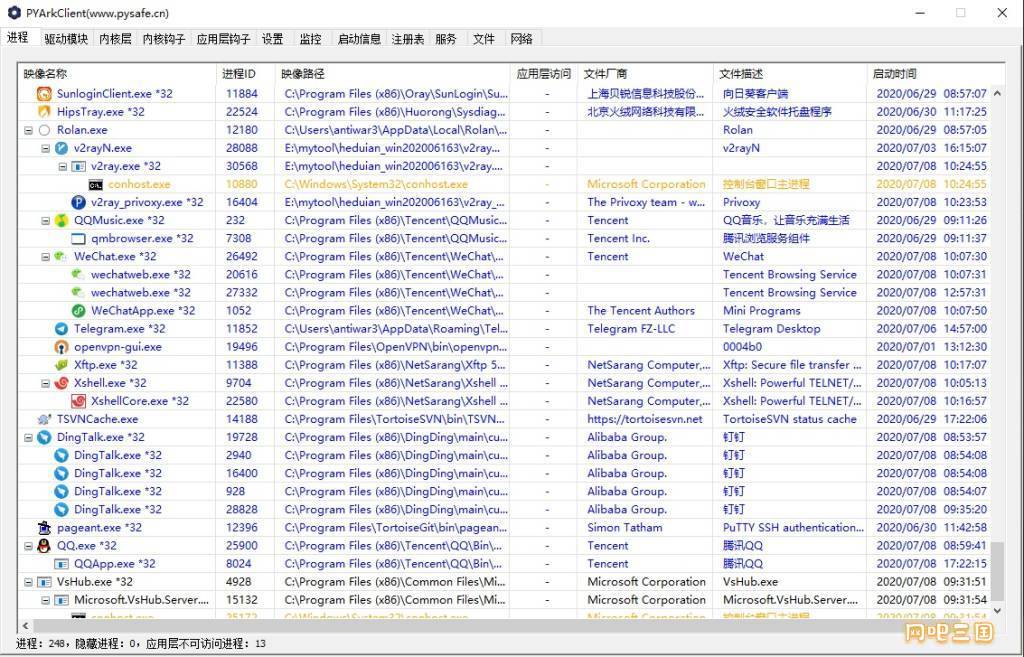Open the 内核层 tab
1024x657 pixels.
(115, 39)
